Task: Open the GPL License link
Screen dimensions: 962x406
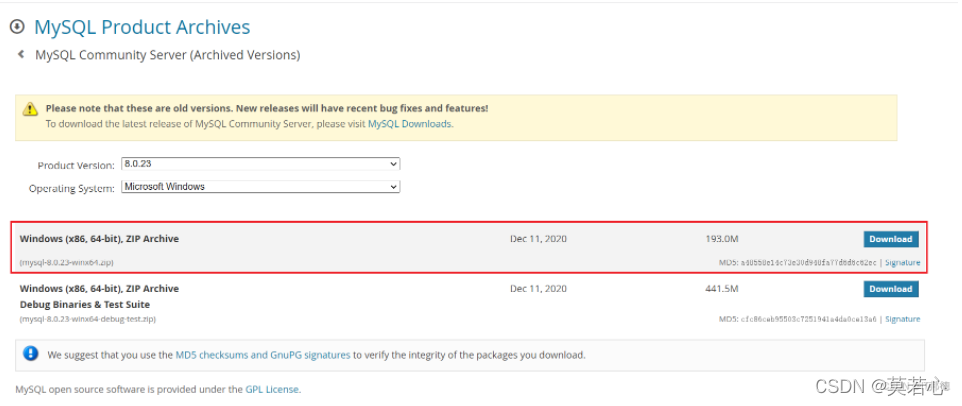Action: (x=272, y=389)
